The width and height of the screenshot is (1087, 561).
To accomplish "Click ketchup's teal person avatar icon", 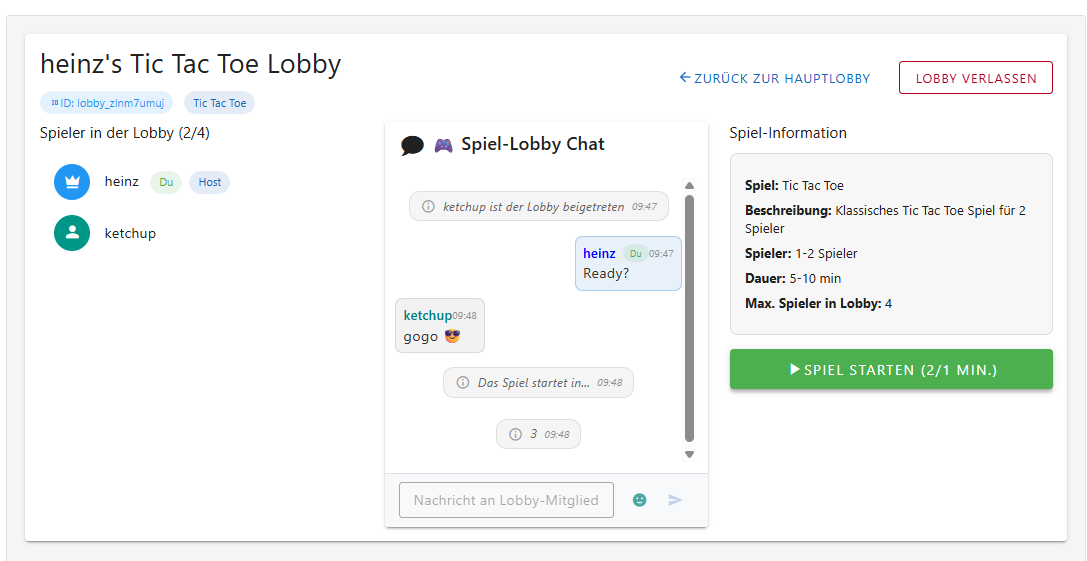I will (72, 233).
